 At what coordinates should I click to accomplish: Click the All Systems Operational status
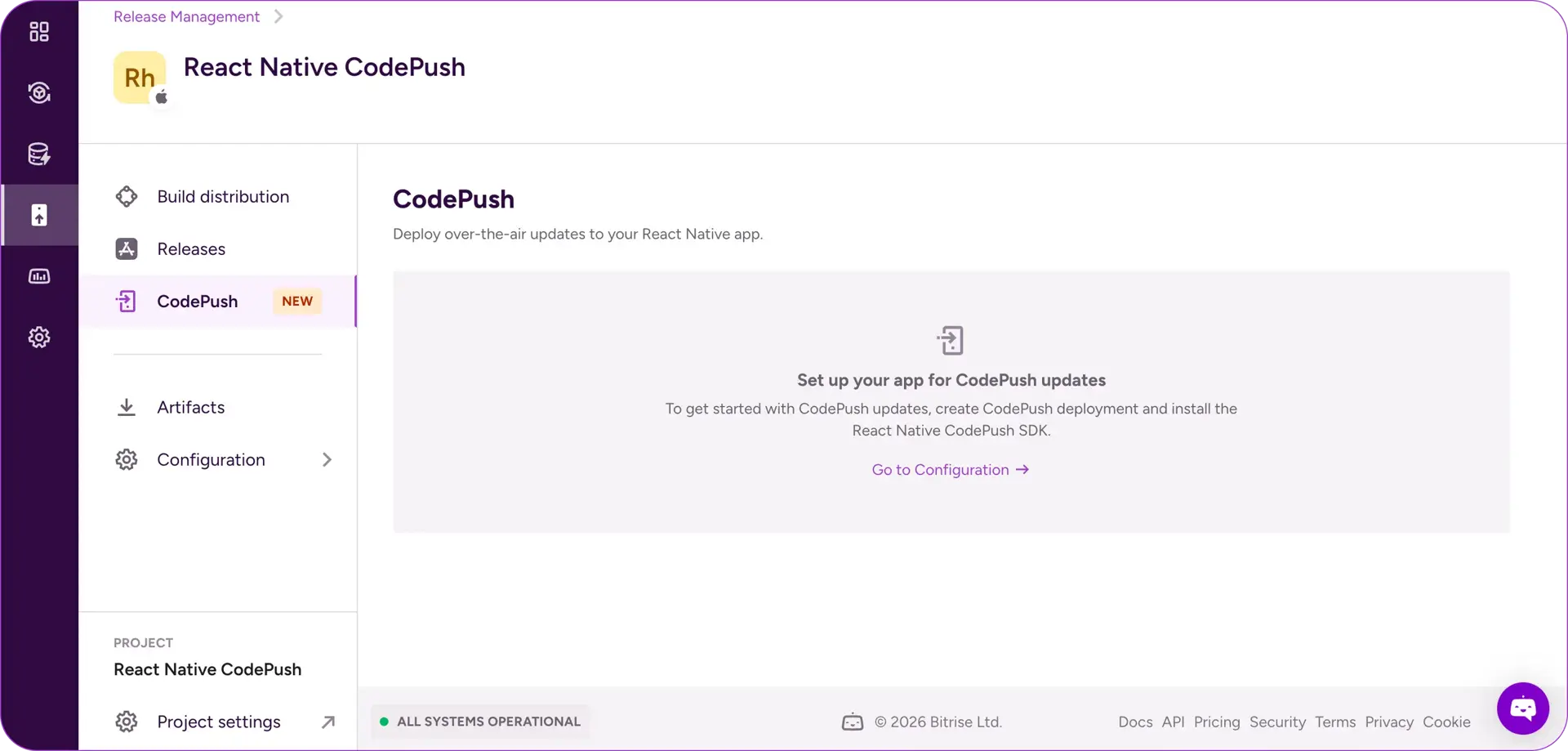tap(480, 722)
